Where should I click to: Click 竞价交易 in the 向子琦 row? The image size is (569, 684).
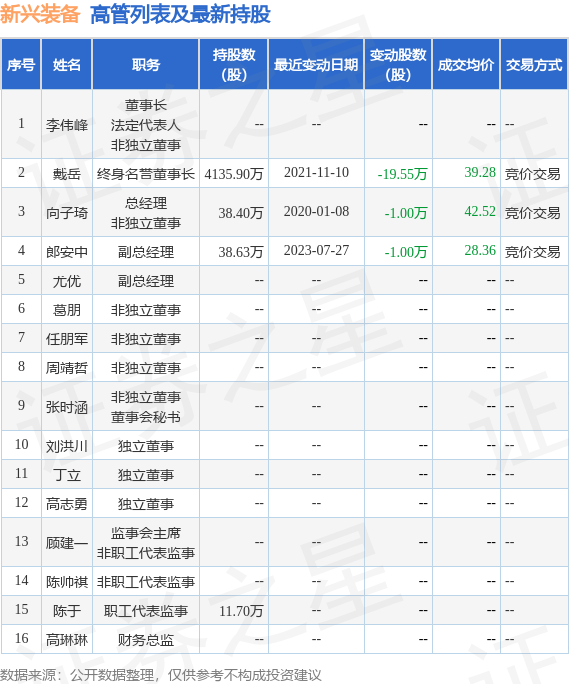click(x=532, y=213)
